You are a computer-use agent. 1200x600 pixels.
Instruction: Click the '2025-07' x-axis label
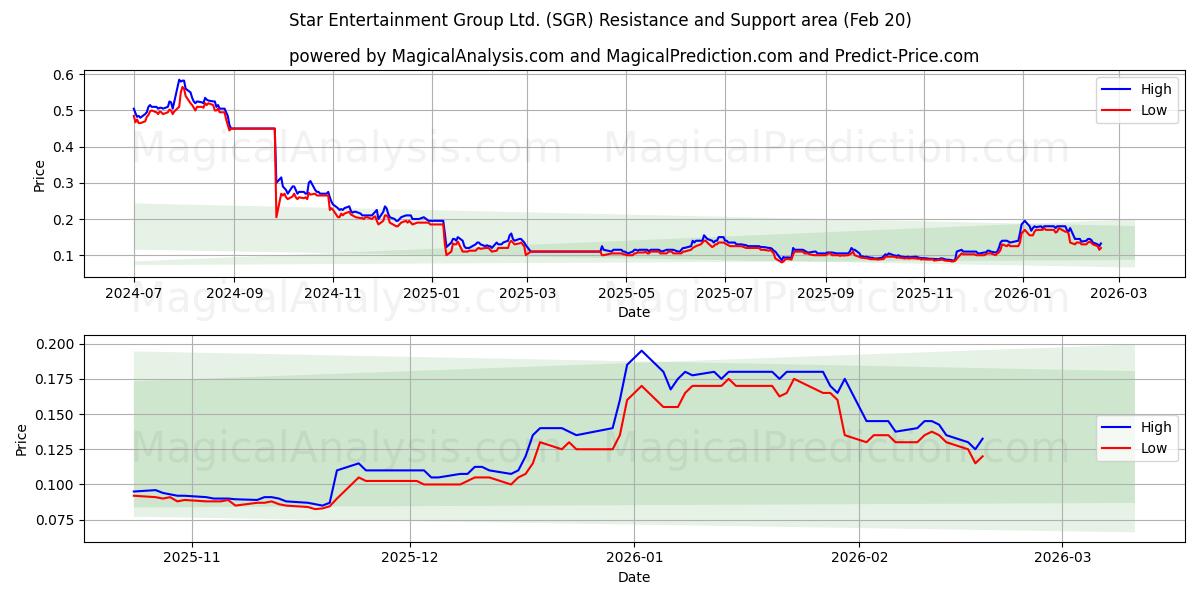[724, 293]
